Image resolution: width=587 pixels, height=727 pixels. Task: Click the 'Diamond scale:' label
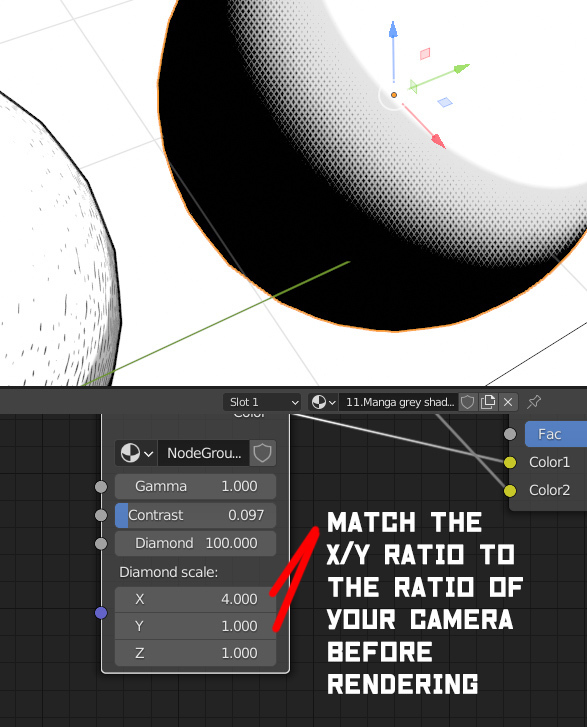point(168,572)
